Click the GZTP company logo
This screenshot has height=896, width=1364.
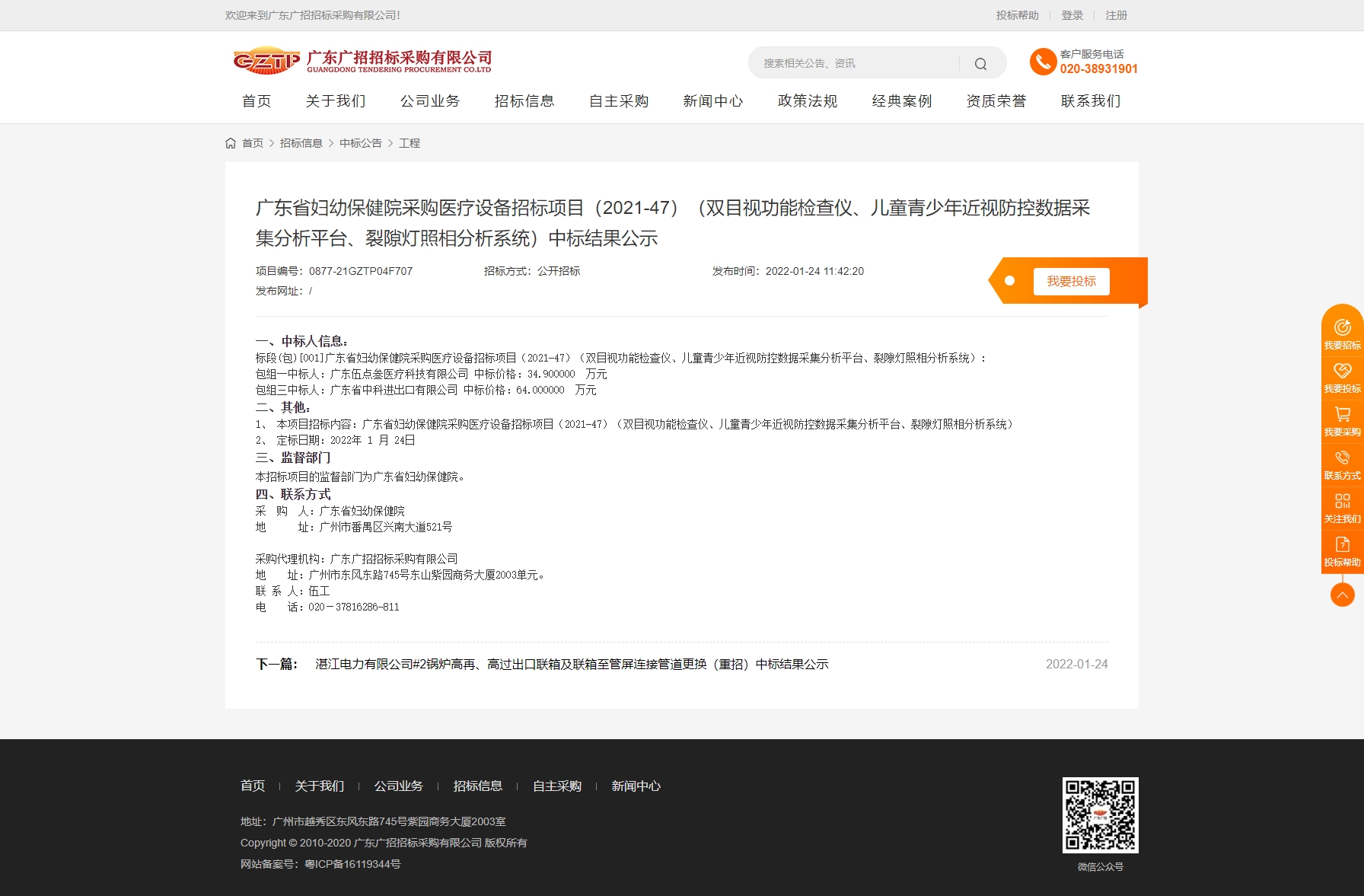point(362,61)
